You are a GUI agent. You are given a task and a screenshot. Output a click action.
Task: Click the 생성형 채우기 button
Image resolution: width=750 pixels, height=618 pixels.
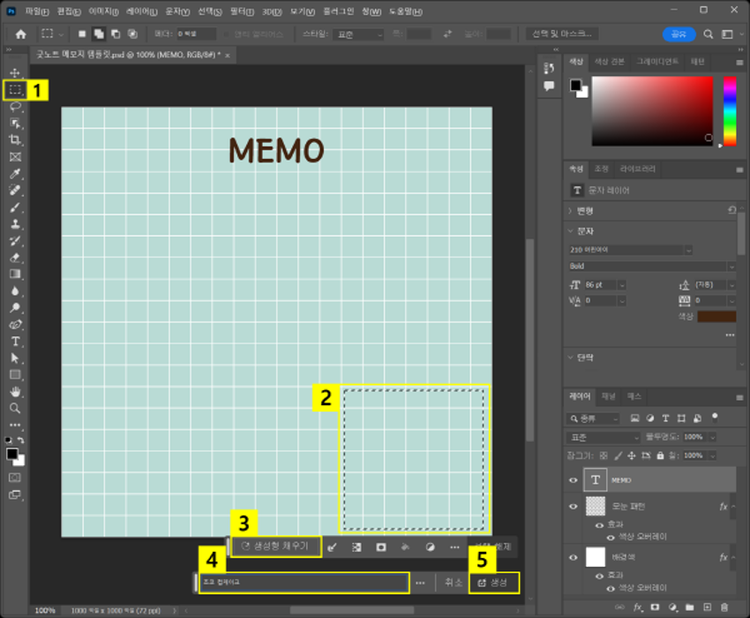pyautogui.click(x=277, y=547)
